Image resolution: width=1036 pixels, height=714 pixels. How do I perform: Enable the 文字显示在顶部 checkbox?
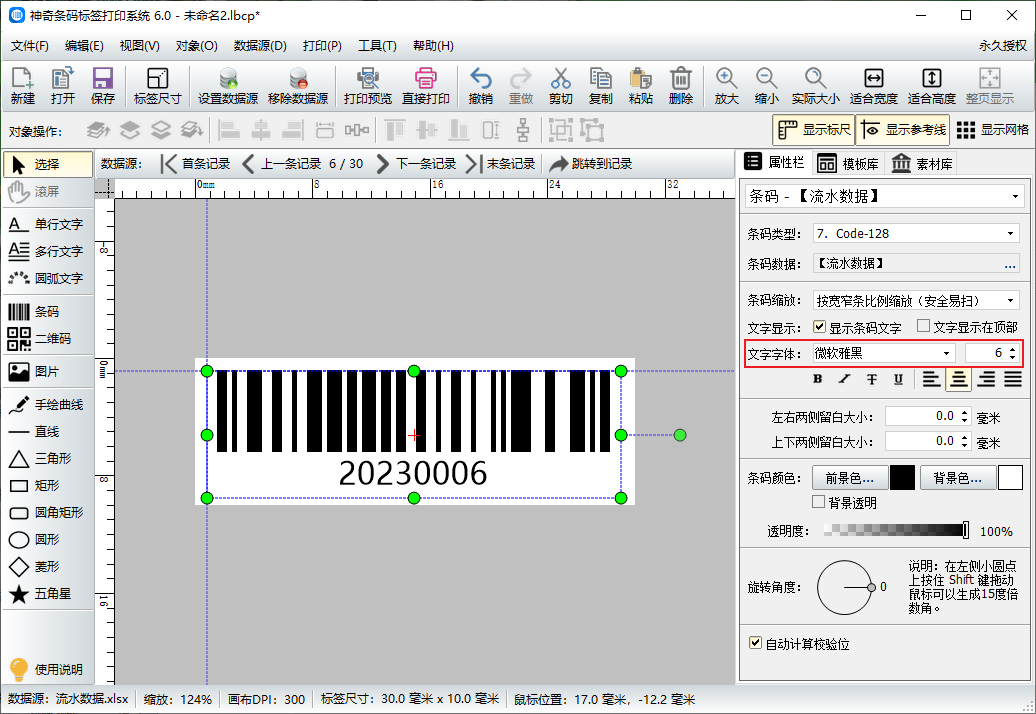point(924,326)
